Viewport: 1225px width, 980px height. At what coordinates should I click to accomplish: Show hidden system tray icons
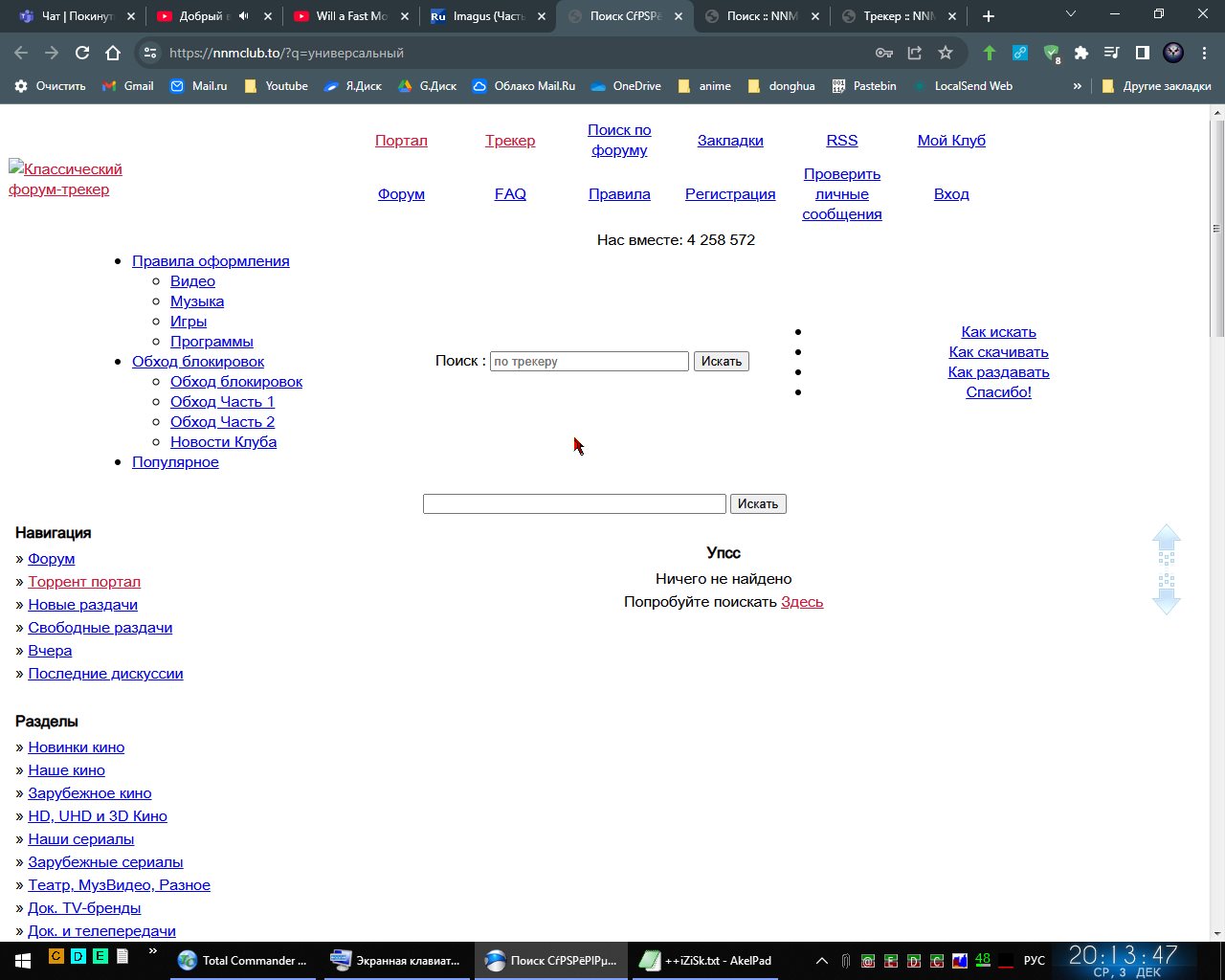click(x=821, y=960)
